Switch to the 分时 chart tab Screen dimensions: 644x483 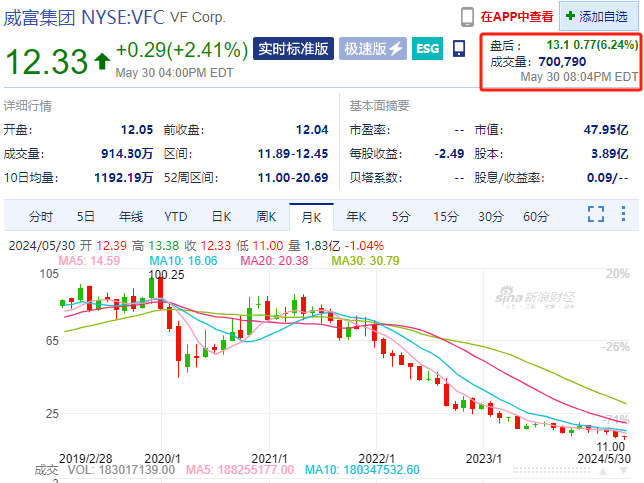pos(41,216)
